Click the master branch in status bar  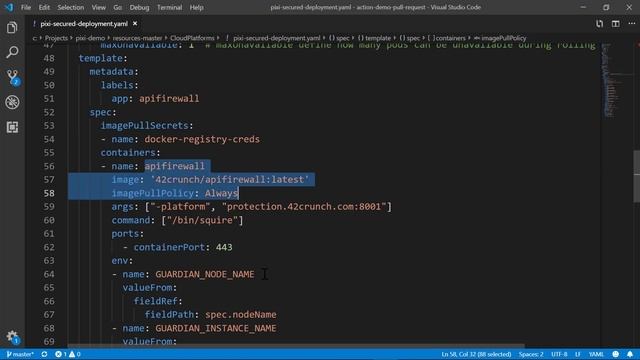click(20, 354)
